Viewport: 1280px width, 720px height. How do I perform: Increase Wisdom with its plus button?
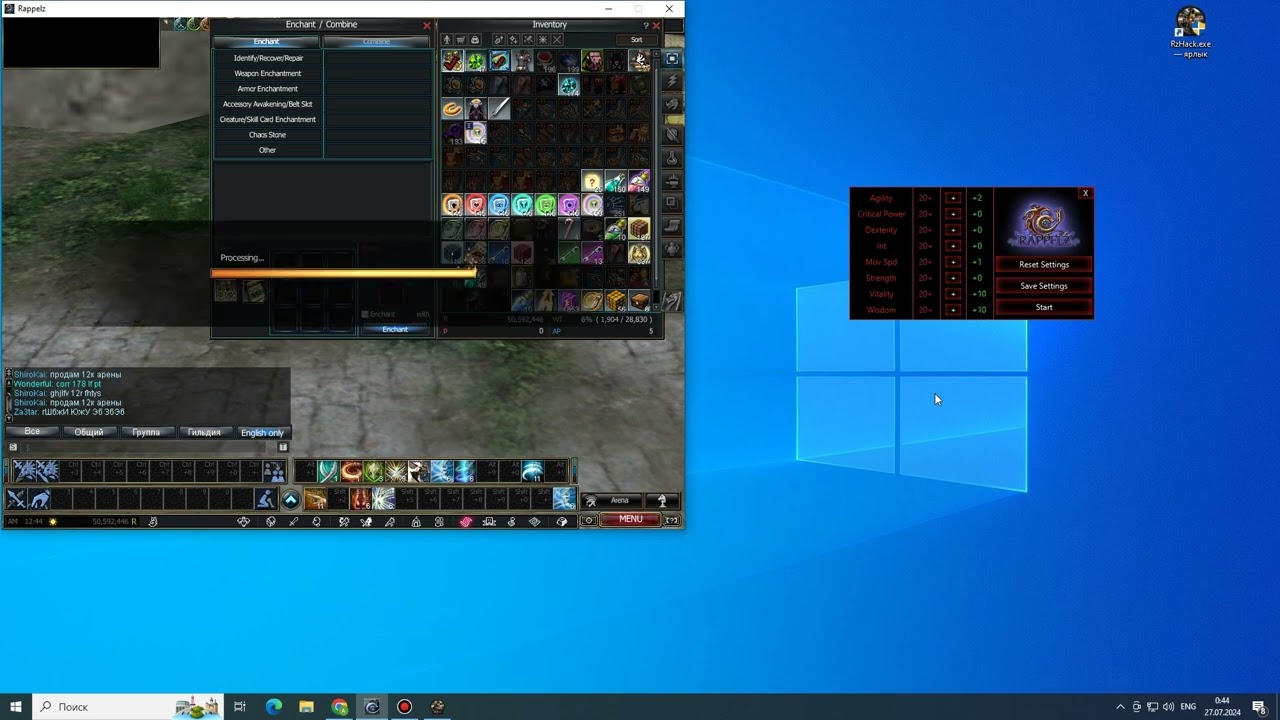coord(953,310)
